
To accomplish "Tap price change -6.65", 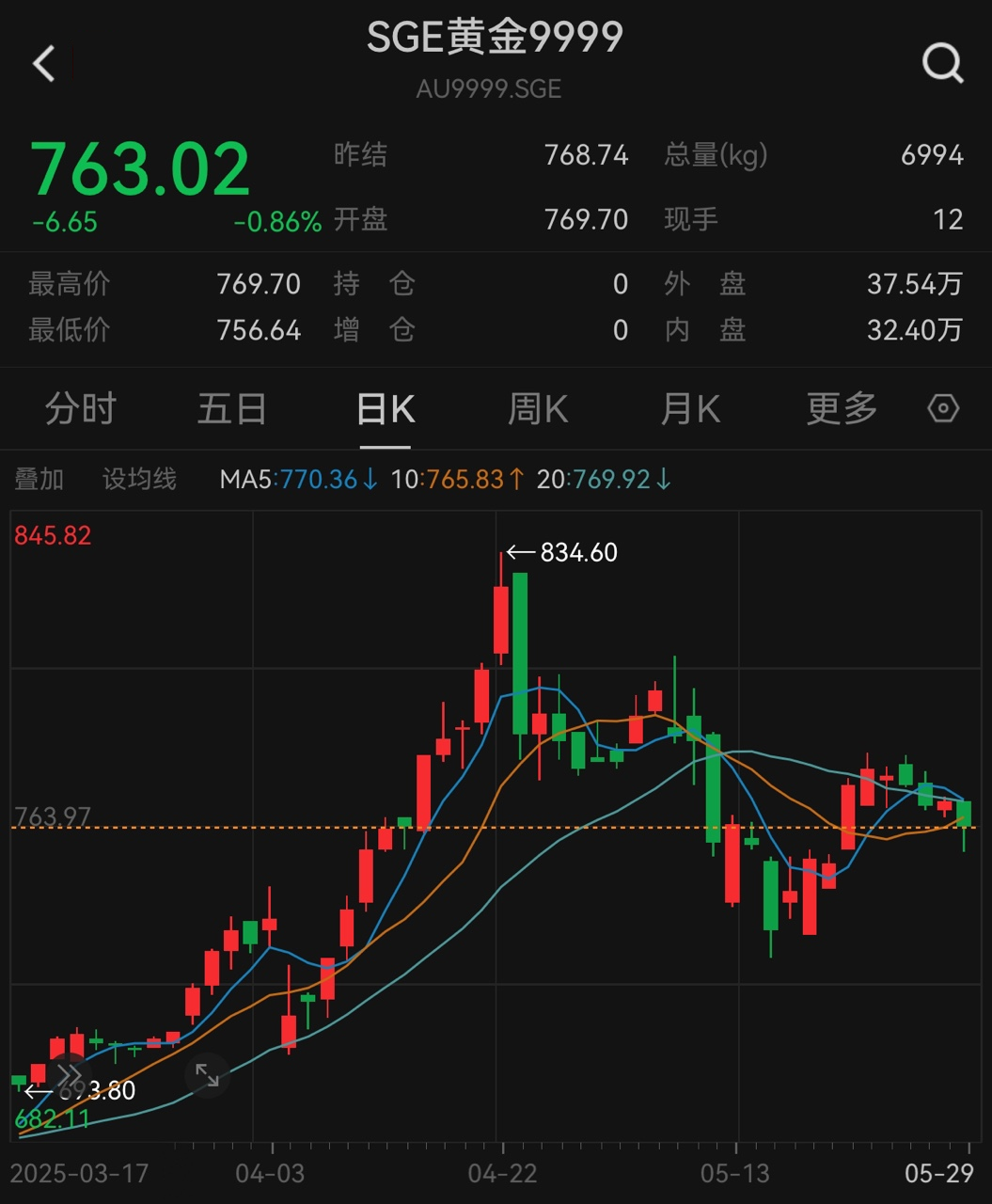I will click(65, 222).
